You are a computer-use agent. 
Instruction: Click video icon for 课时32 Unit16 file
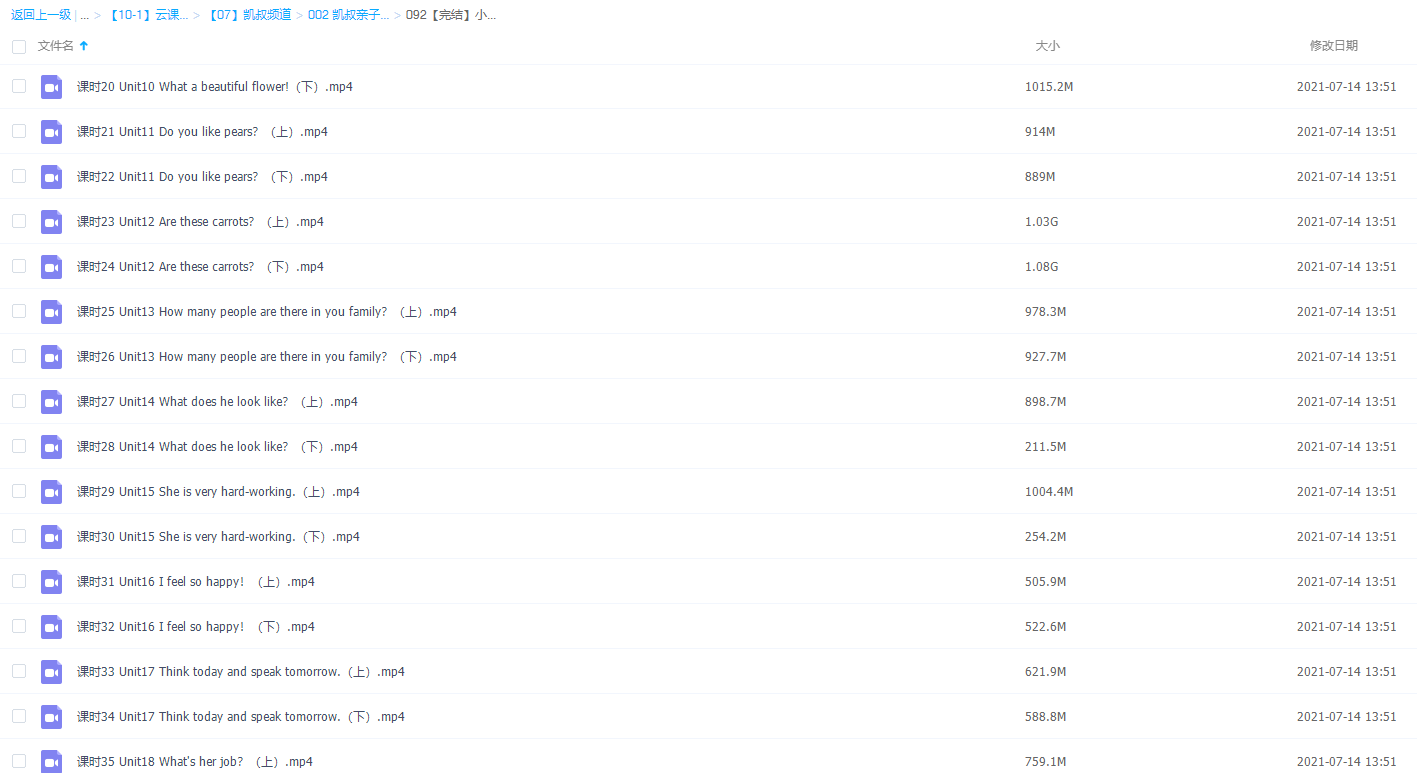click(51, 627)
